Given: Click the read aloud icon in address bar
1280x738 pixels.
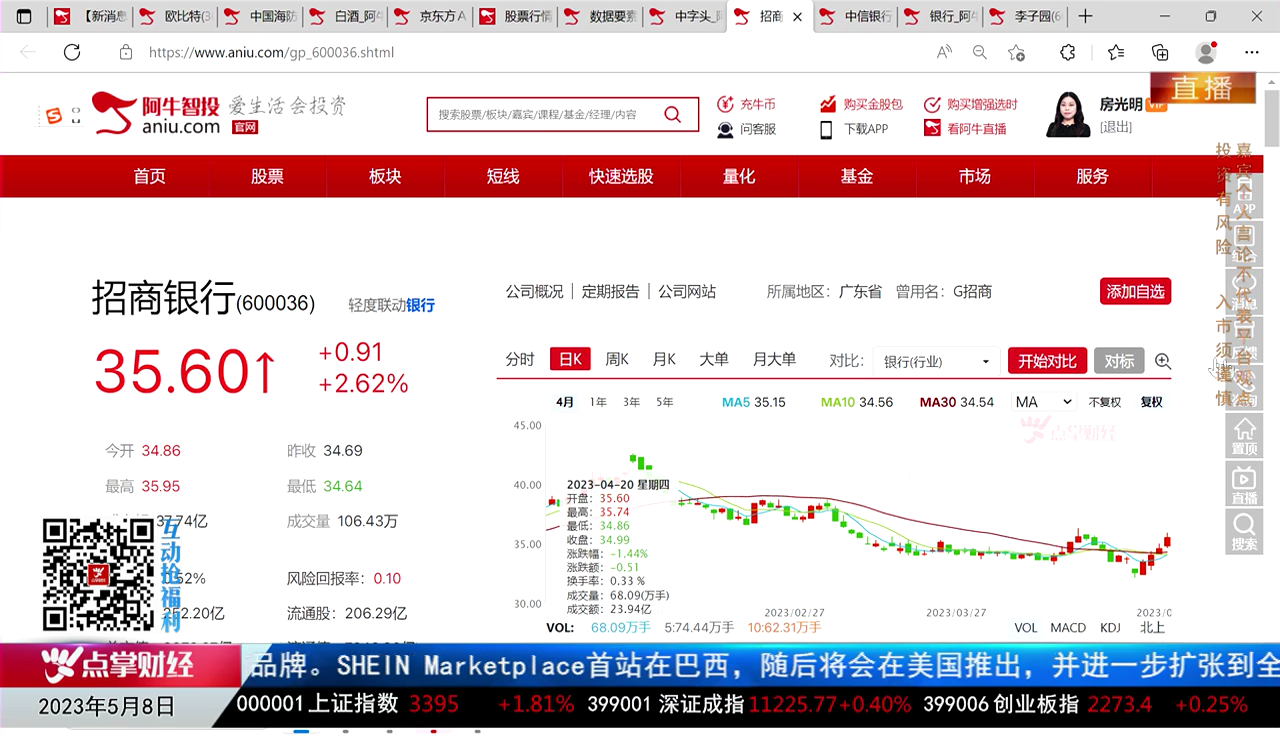Looking at the screenshot, I should point(944,53).
